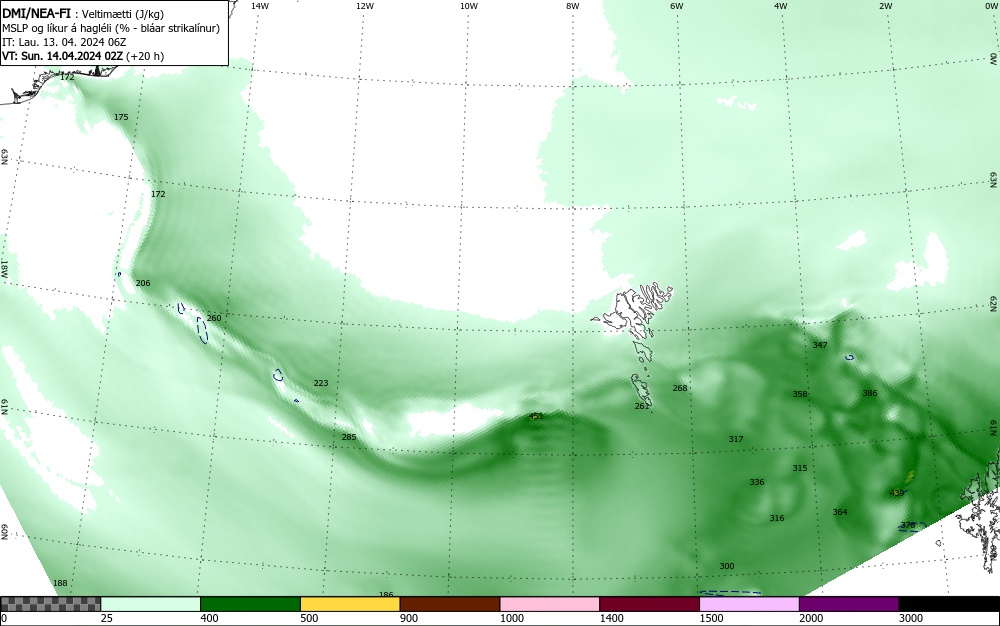Click the map value '261' near Suðuroy
Image resolution: width=1000 pixels, height=626 pixels.
(x=642, y=406)
